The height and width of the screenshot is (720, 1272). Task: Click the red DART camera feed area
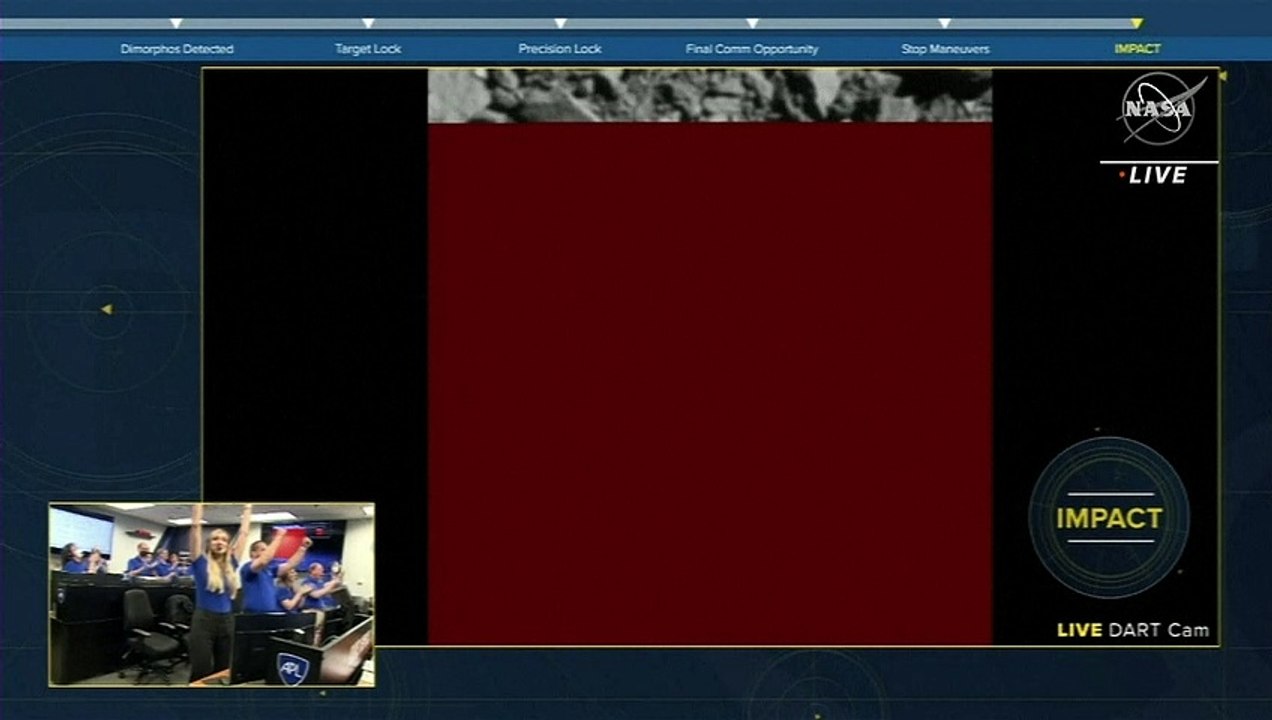(x=710, y=384)
